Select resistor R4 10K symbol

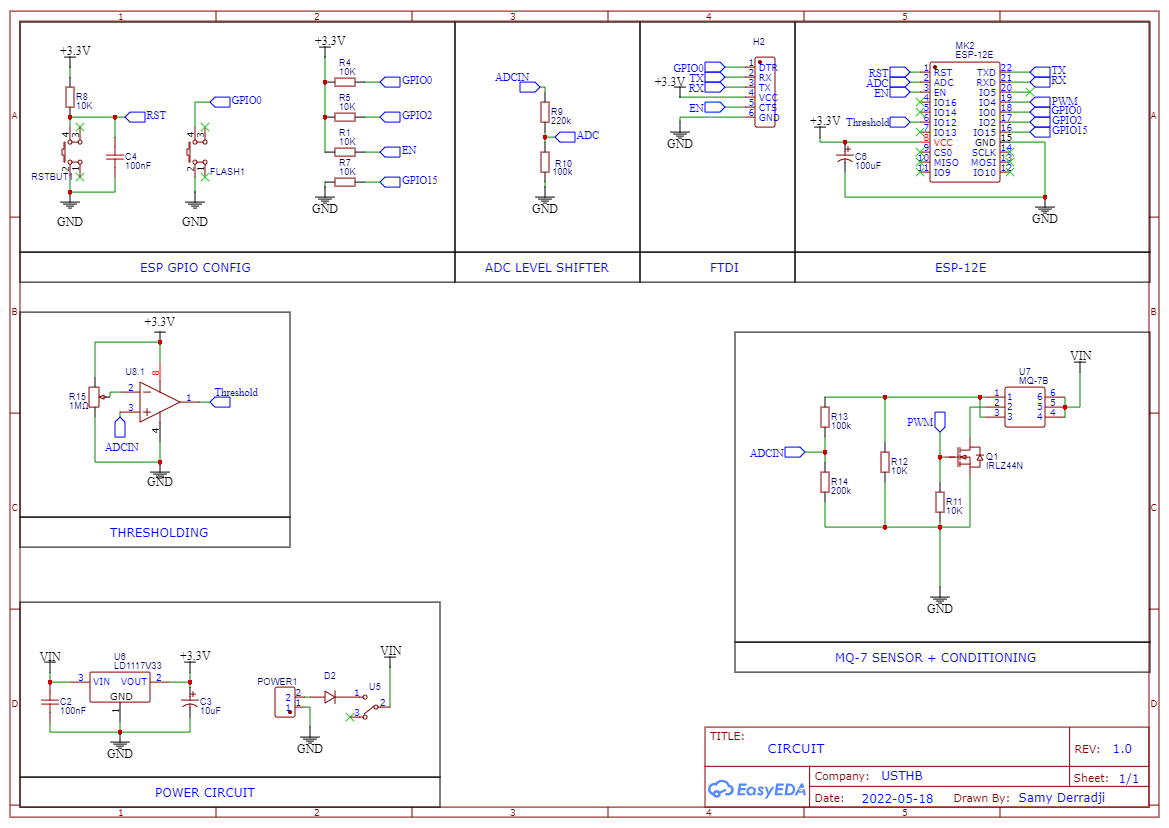click(x=345, y=82)
